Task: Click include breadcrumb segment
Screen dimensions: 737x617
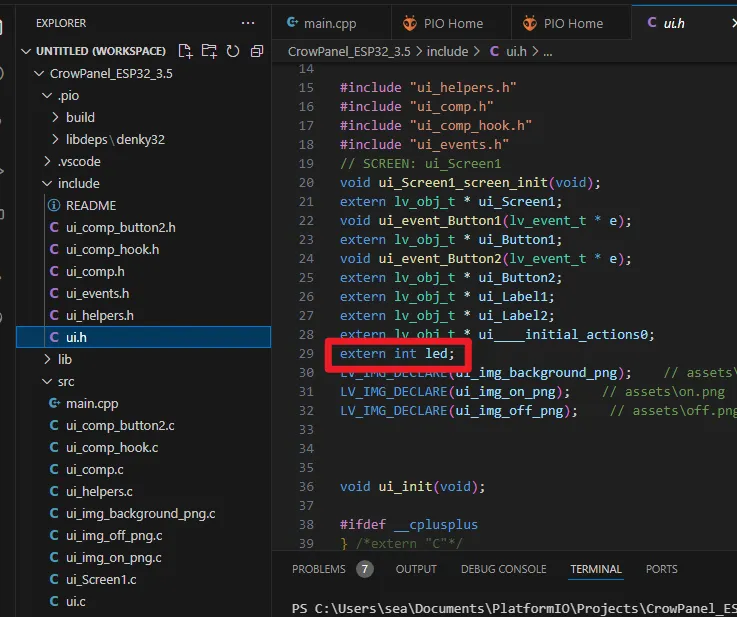Action: click(447, 51)
